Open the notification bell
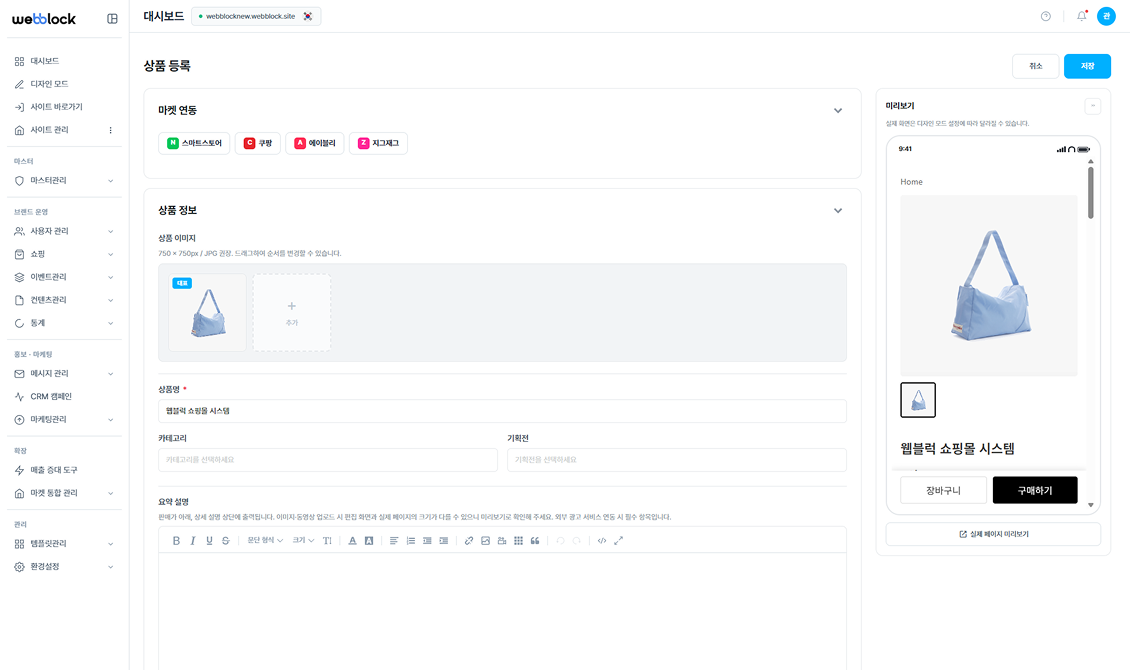1130x670 pixels. [x=1081, y=16]
